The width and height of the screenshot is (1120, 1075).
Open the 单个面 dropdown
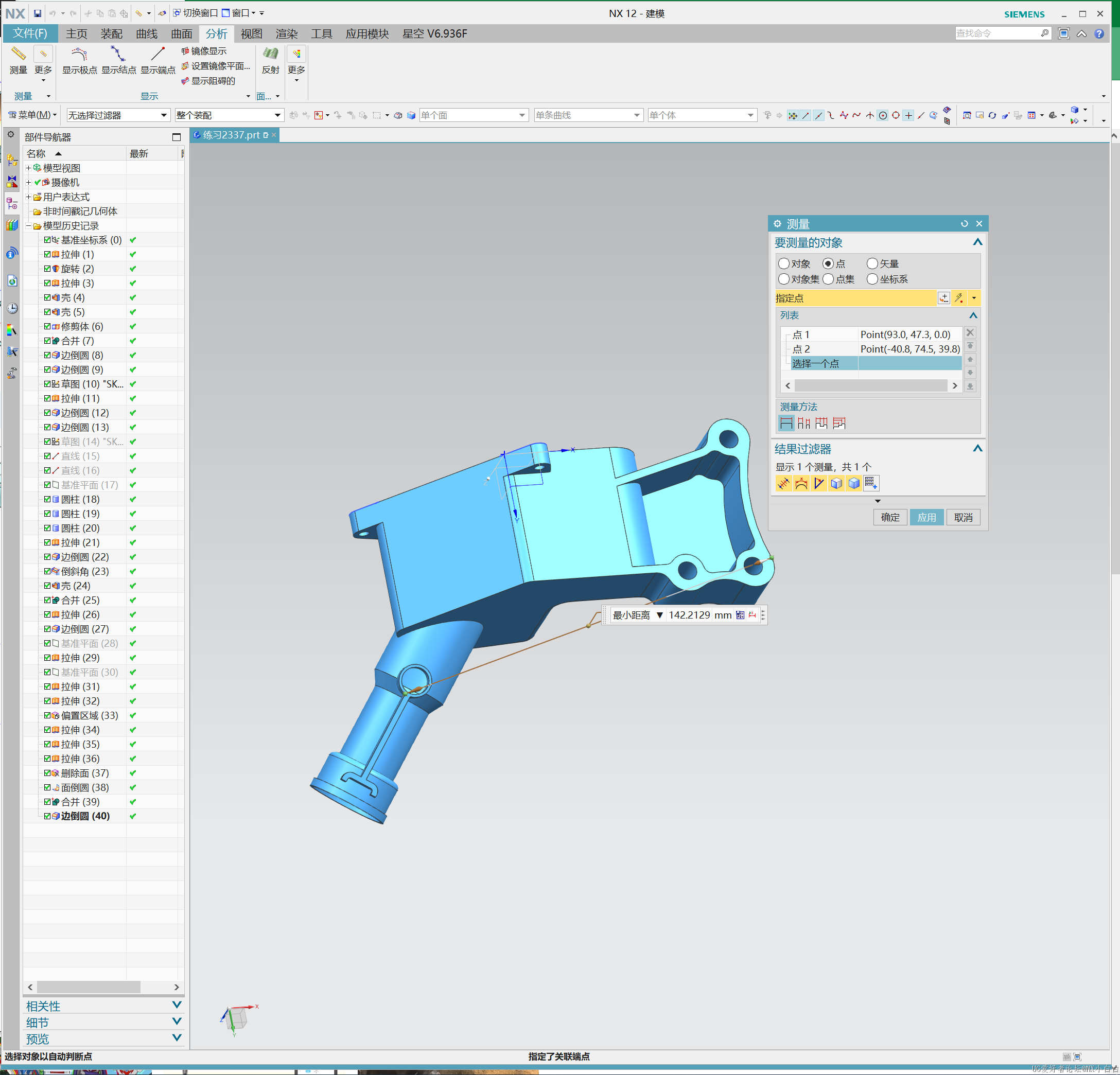(473, 115)
